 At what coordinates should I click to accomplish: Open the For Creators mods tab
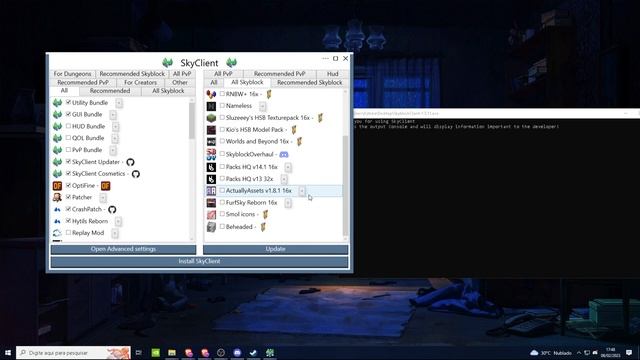[140, 82]
